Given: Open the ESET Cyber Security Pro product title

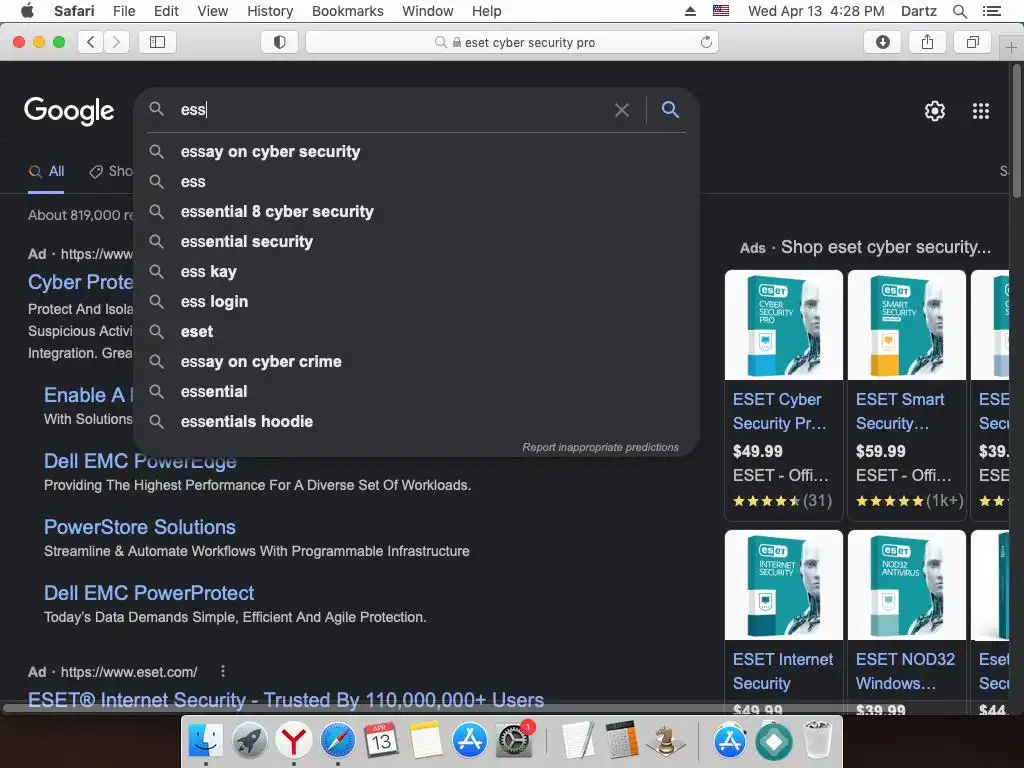Looking at the screenshot, I should point(780,411).
